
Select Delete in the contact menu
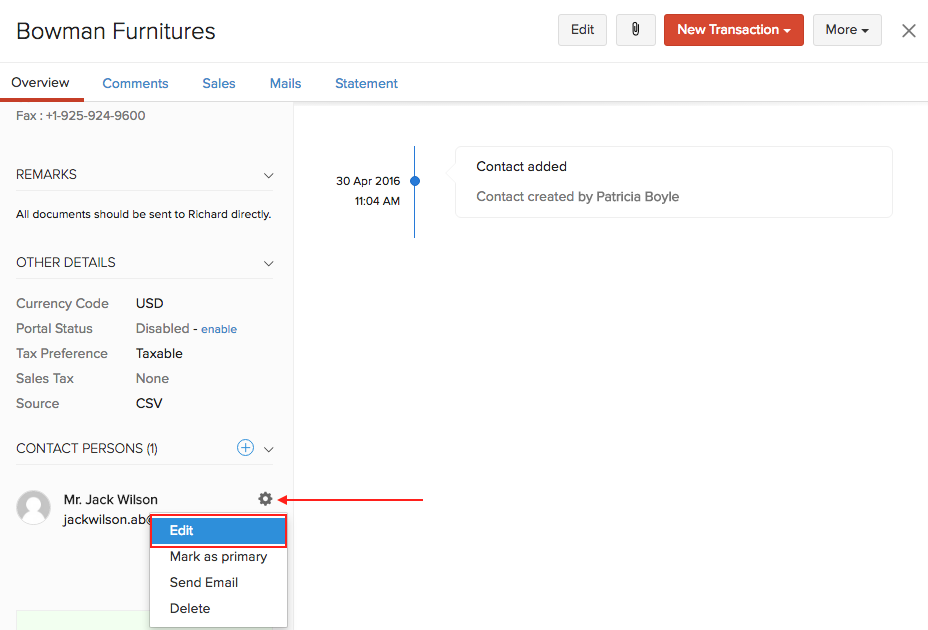[190, 609]
